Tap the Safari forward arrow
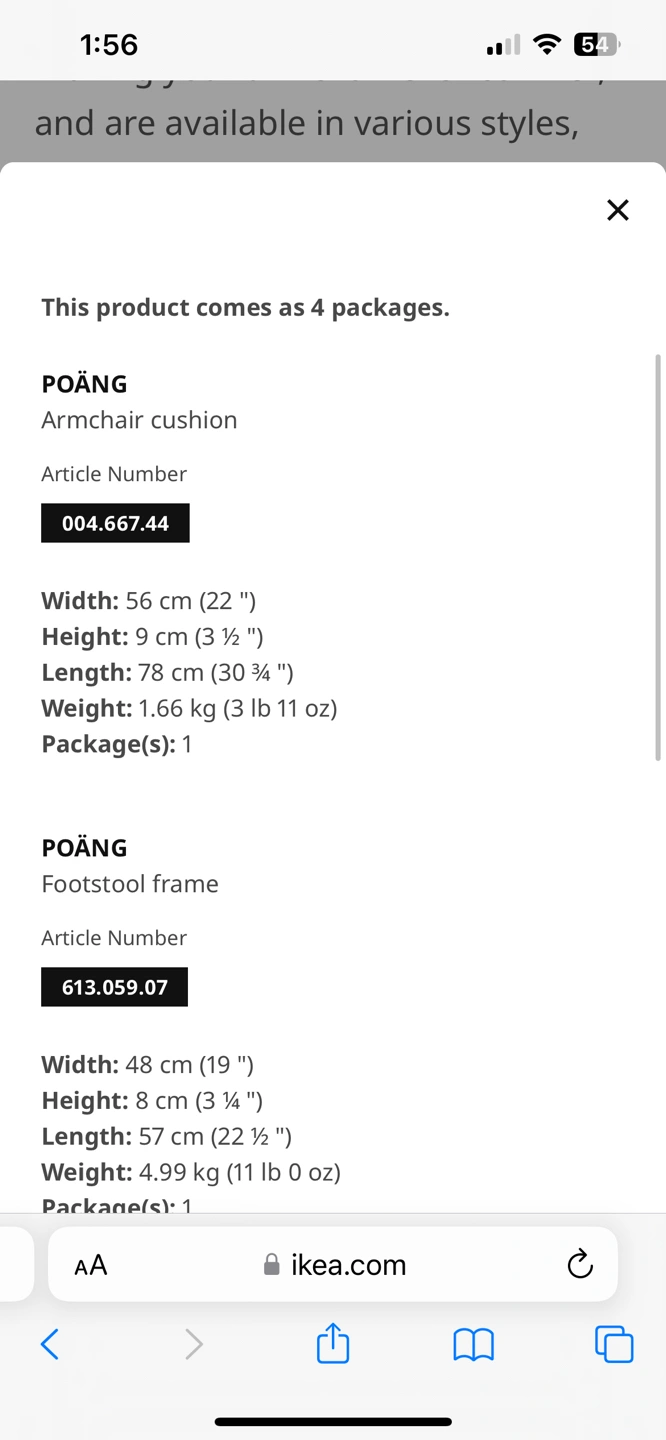This screenshot has width=666, height=1440. [x=194, y=1344]
